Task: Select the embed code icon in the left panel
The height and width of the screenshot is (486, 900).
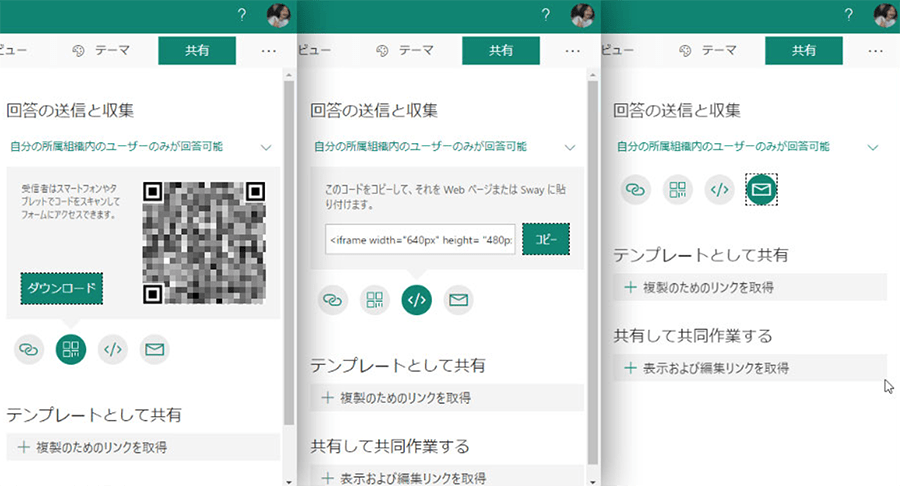Action: tap(112, 349)
